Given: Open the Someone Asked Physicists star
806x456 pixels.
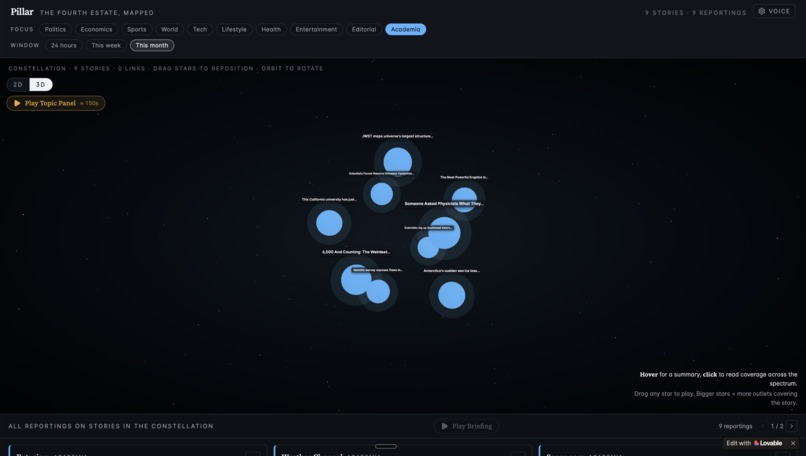Looking at the screenshot, I should [x=447, y=232].
